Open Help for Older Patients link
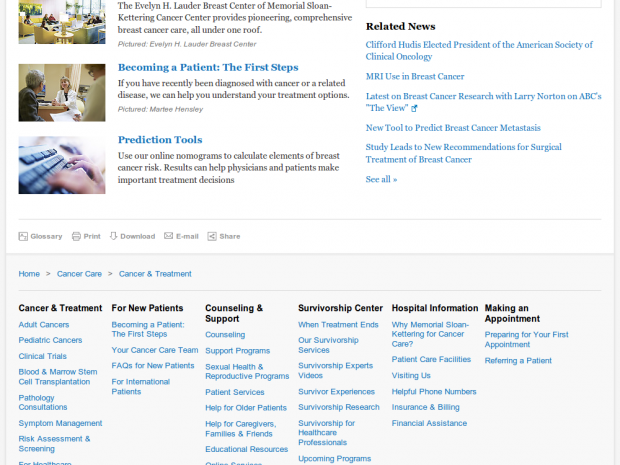This screenshot has height=465, width=620. pyautogui.click(x=246, y=408)
